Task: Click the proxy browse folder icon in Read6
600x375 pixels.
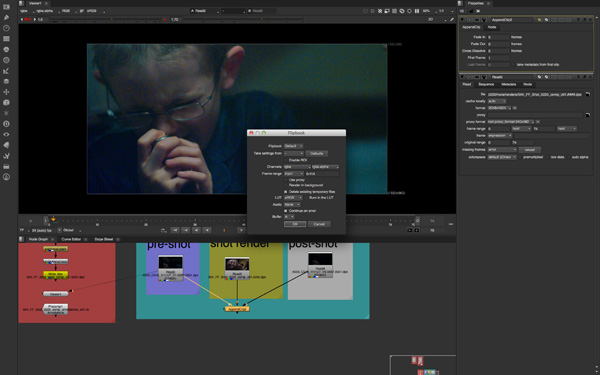Action: 588,115
